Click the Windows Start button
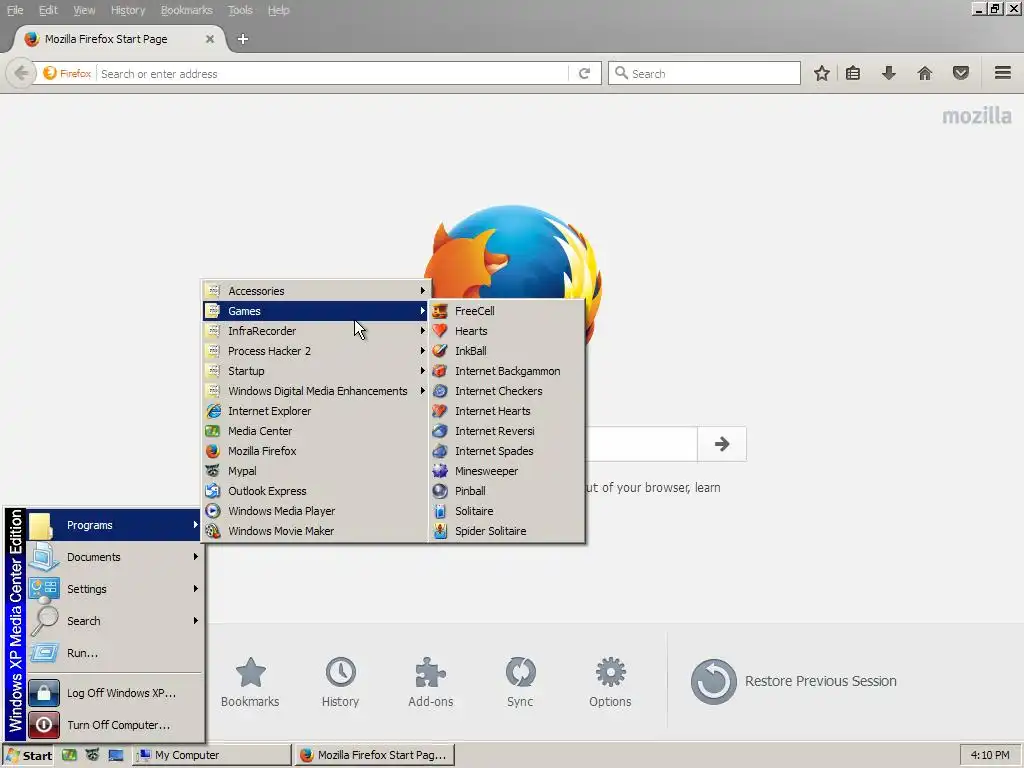Screen dimensions: 1024x768 tap(28, 755)
